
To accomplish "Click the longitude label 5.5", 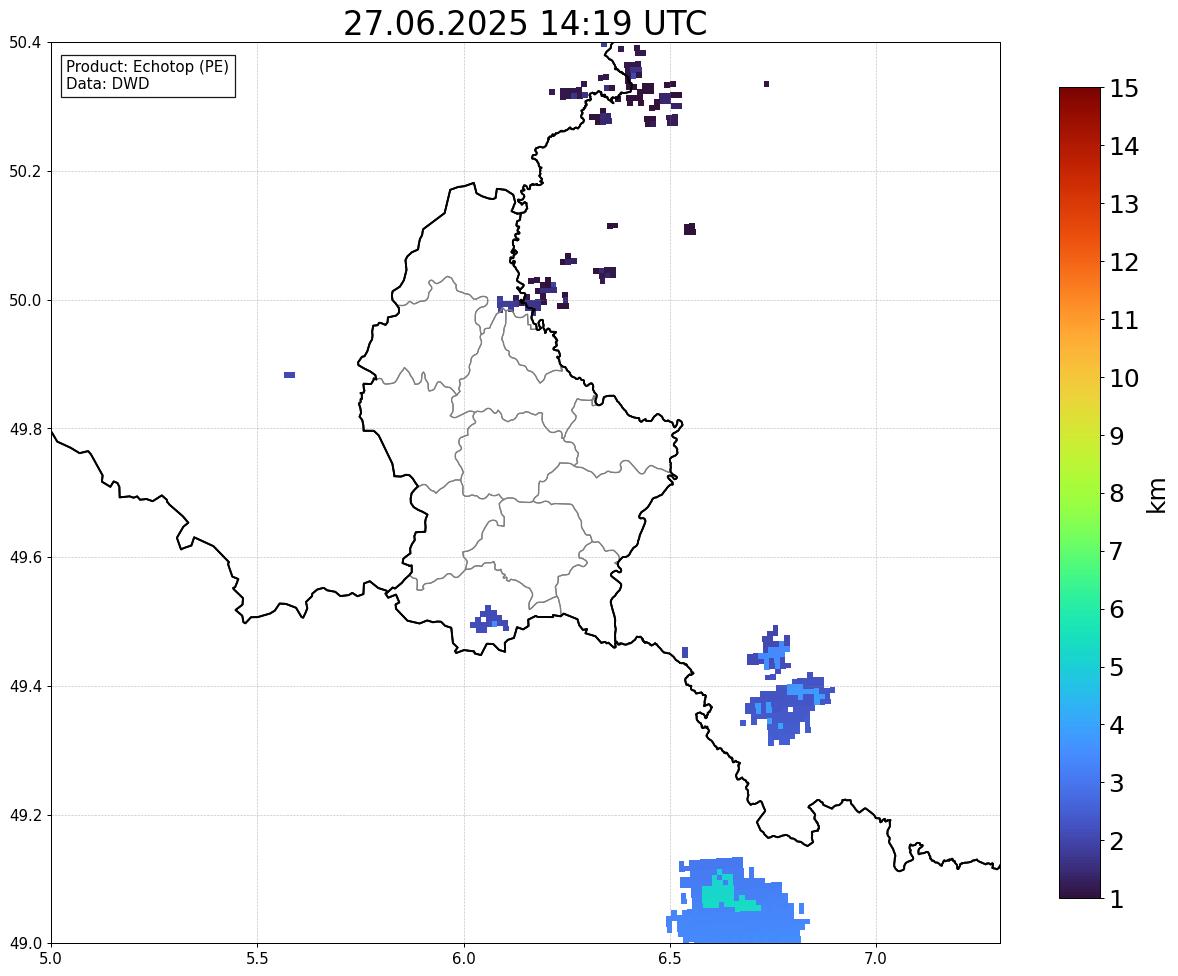I will click(x=257, y=959).
